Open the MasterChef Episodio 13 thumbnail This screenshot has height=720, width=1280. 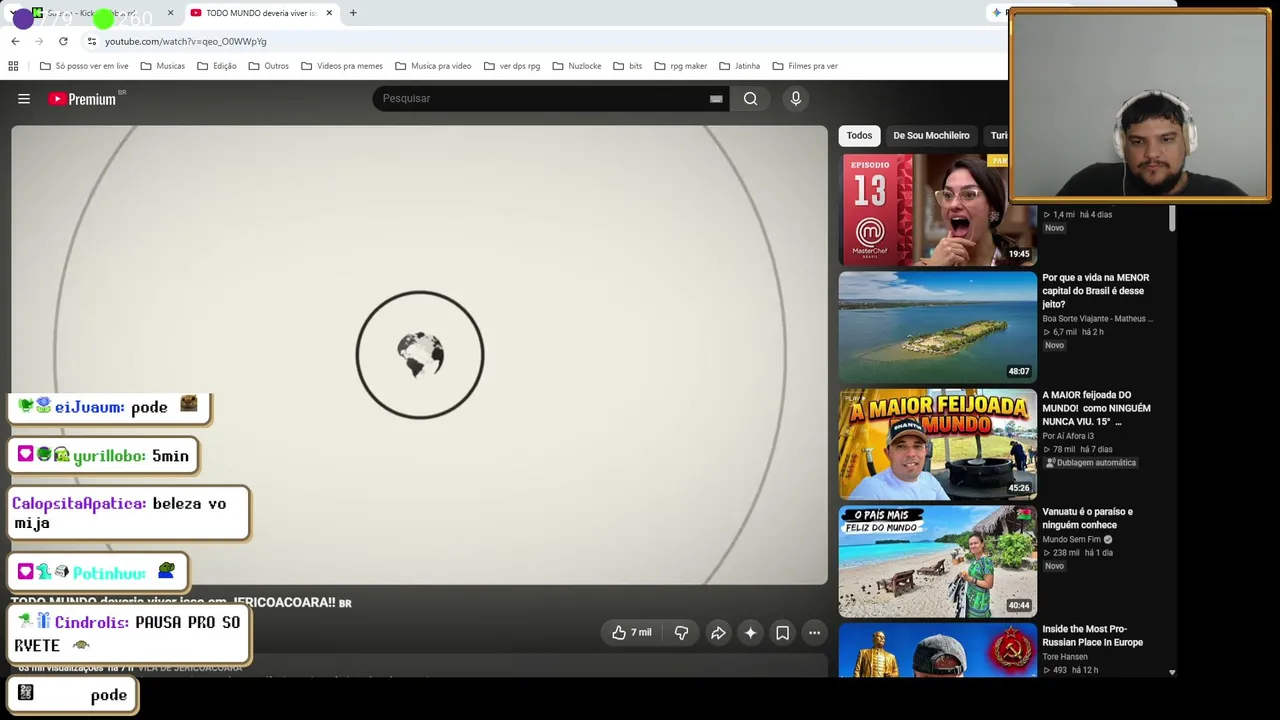click(938, 209)
